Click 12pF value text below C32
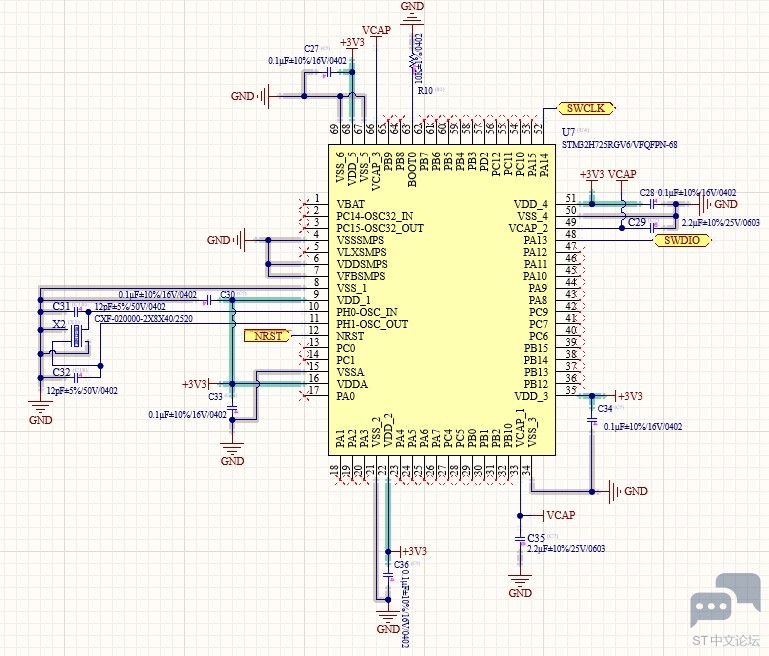 coord(82,391)
